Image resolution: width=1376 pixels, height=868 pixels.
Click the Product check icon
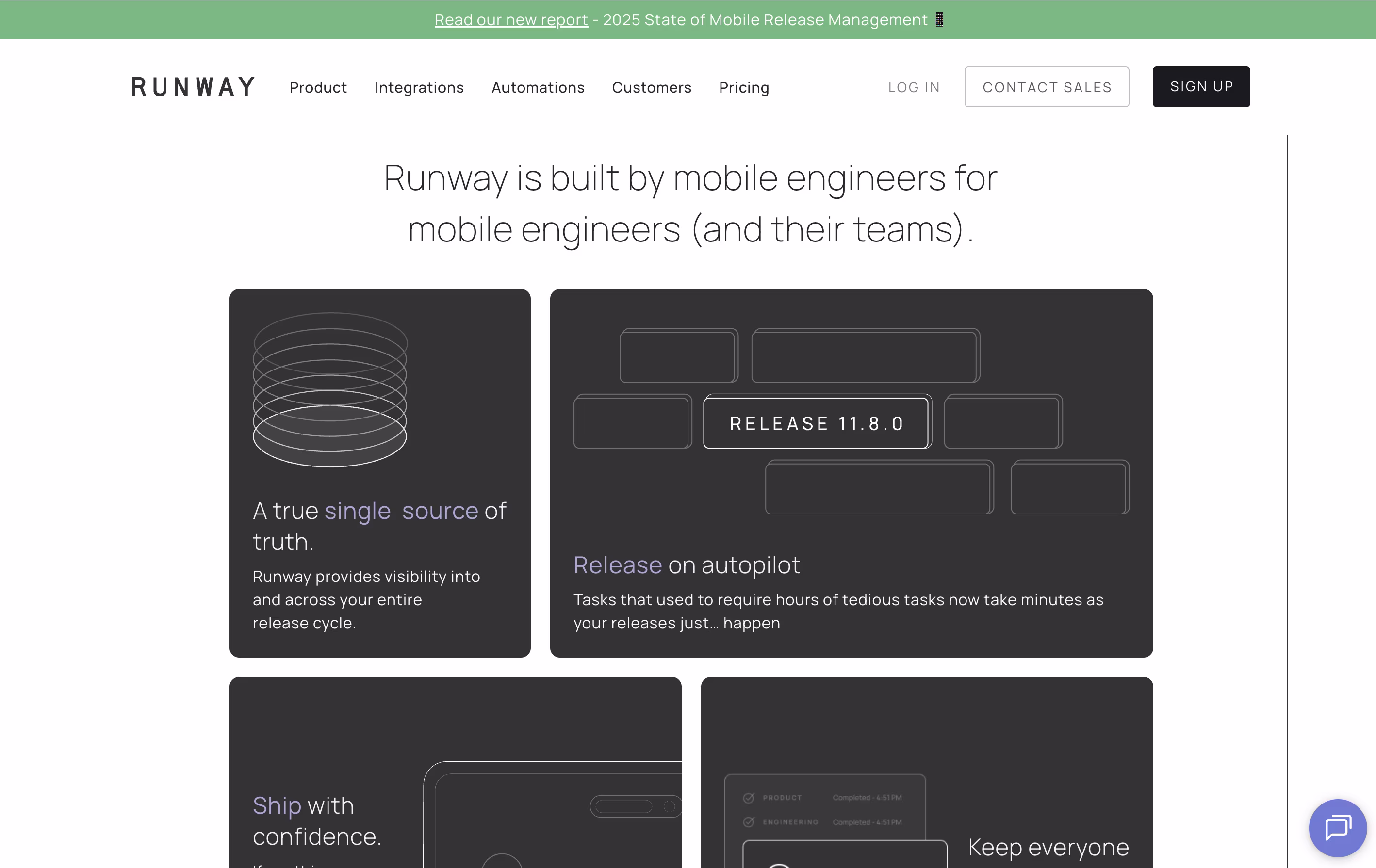pyautogui.click(x=749, y=798)
